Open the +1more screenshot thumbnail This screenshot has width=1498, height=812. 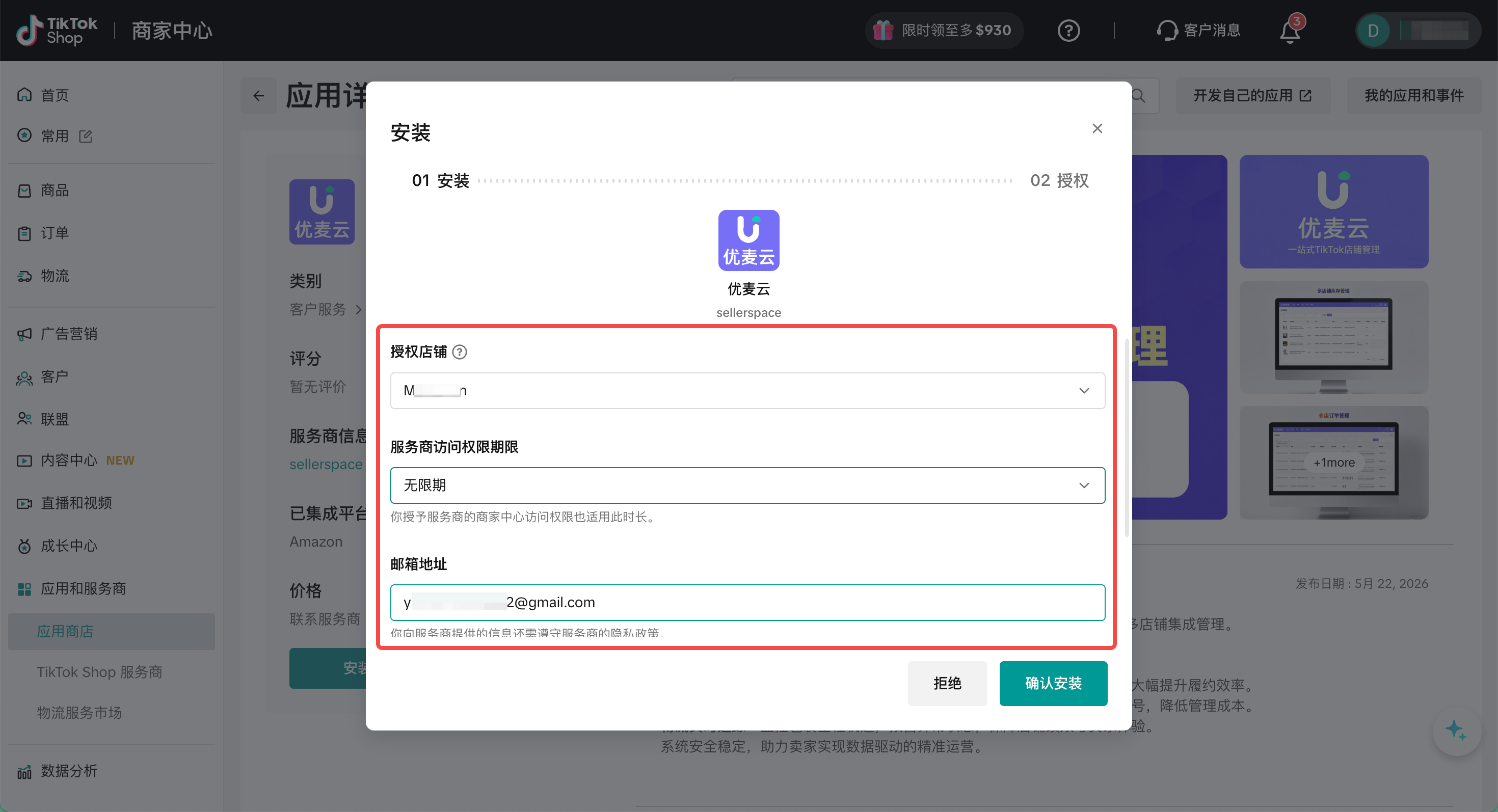coord(1333,463)
